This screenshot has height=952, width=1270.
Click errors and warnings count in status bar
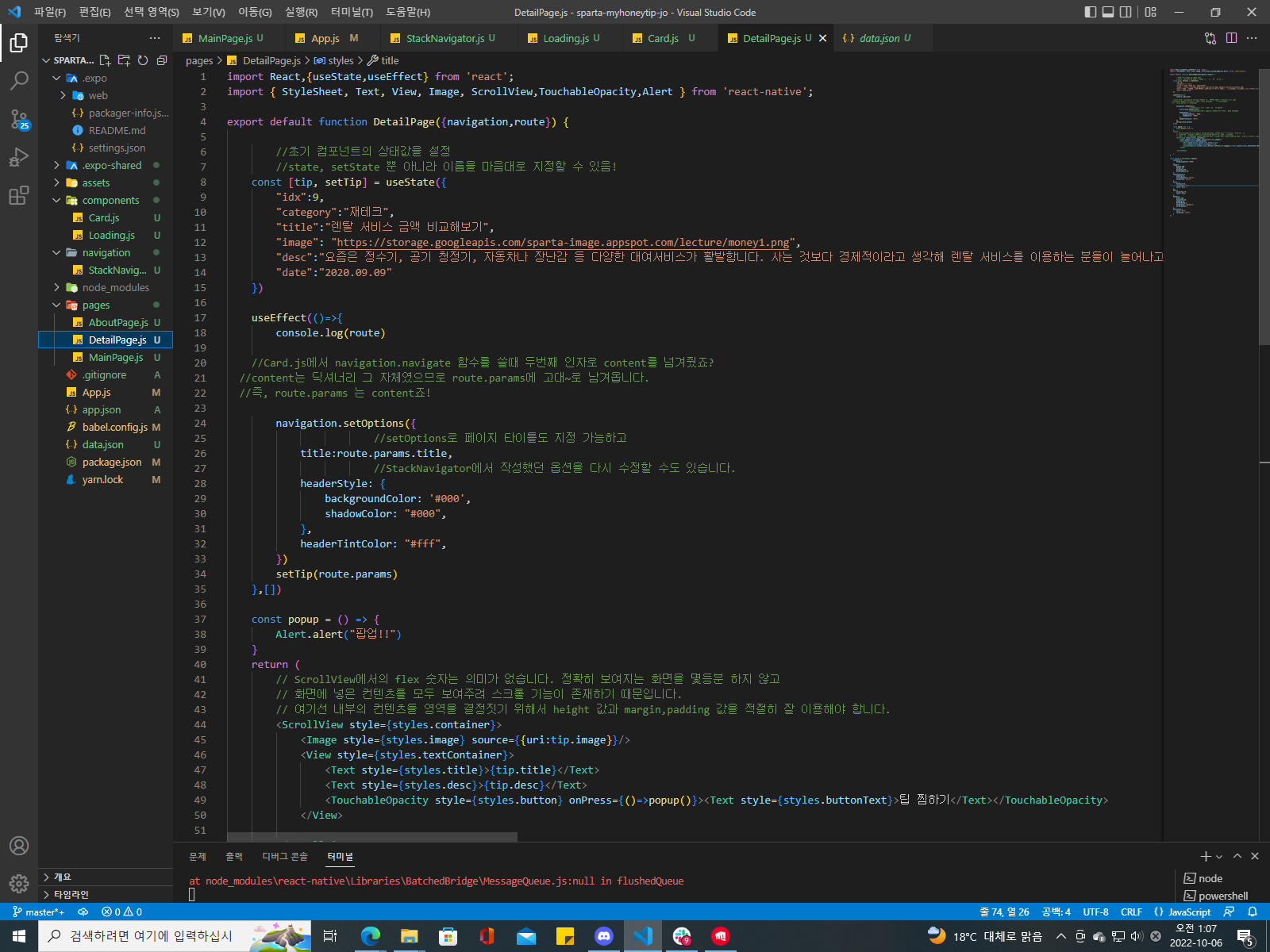pyautogui.click(x=123, y=912)
